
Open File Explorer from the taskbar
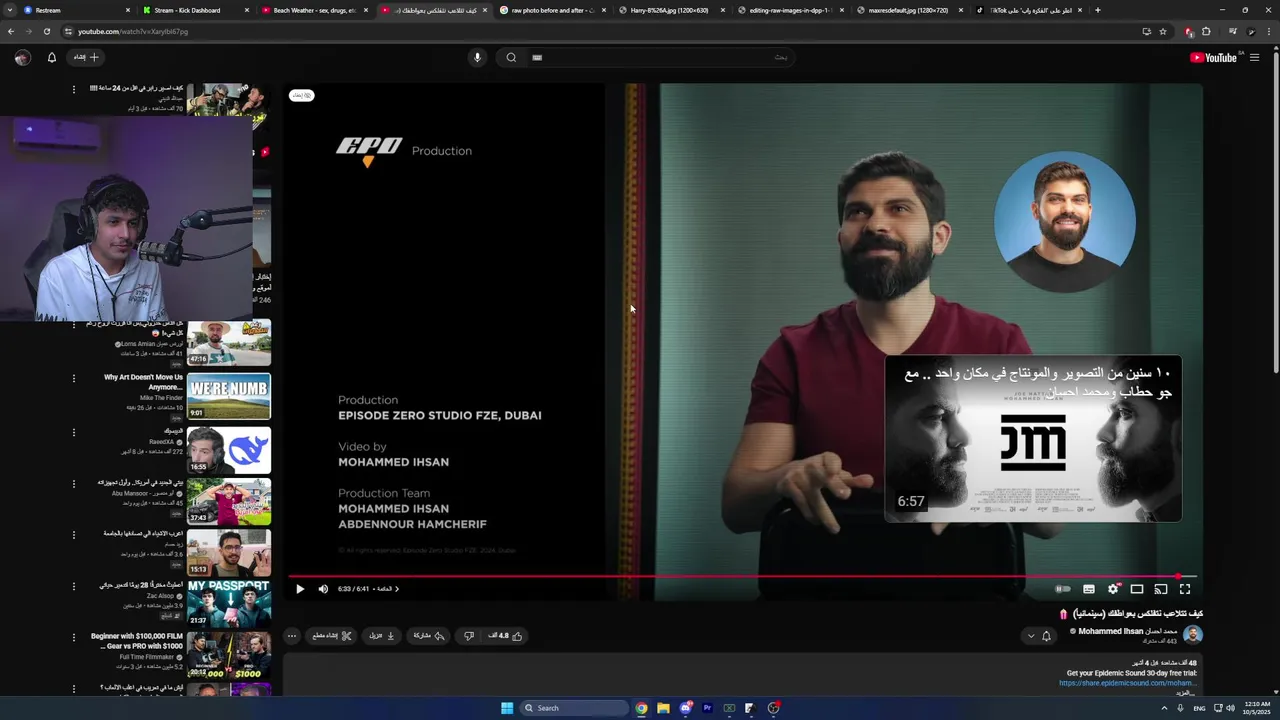663,708
